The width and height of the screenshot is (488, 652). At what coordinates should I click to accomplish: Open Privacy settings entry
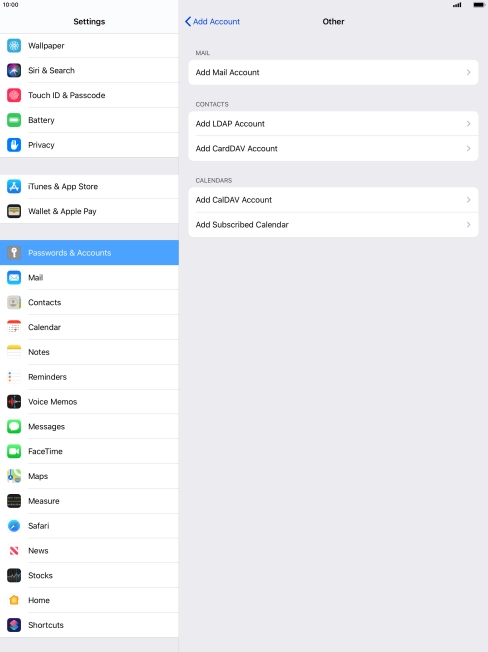pyautogui.click(x=89, y=145)
